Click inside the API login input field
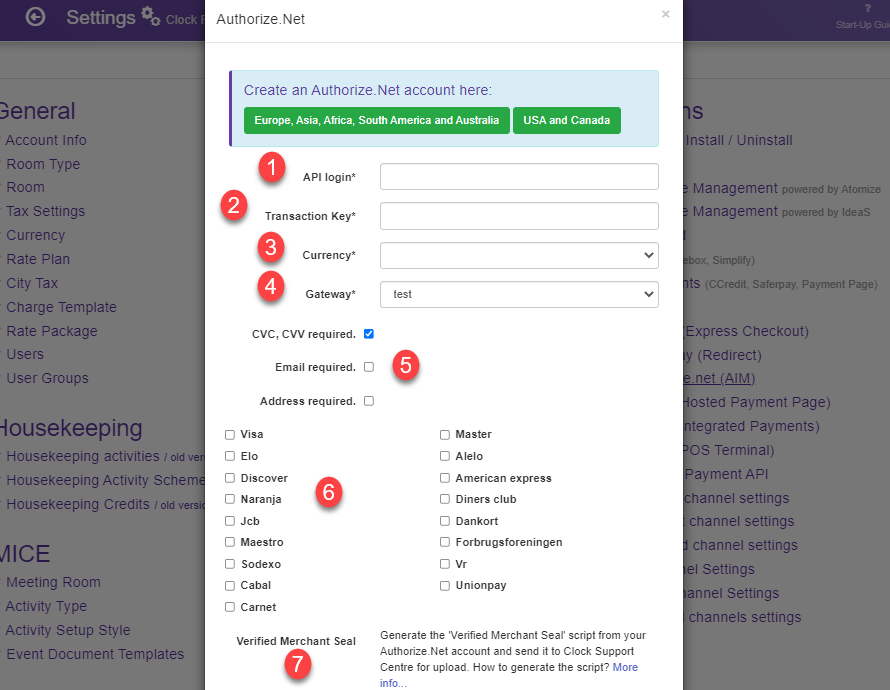Viewport: 890px width, 690px height. [x=518, y=176]
